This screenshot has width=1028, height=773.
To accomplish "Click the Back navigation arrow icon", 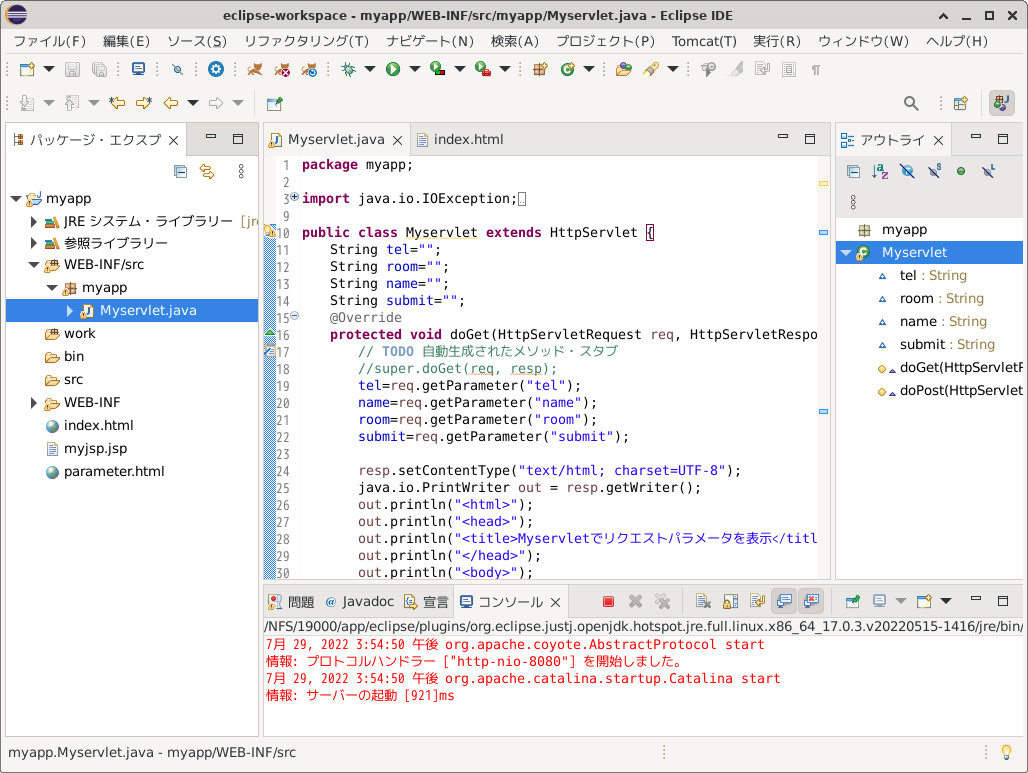I will pos(170,103).
